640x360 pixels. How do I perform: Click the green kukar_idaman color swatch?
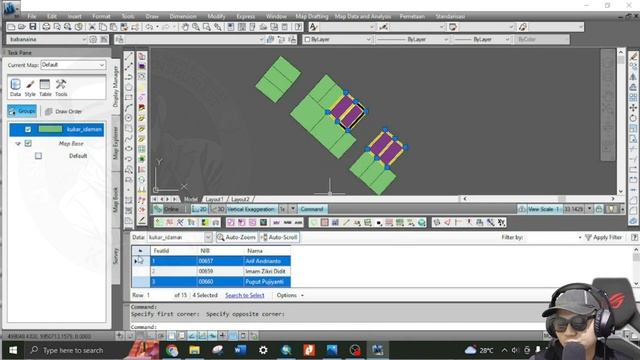coord(51,129)
